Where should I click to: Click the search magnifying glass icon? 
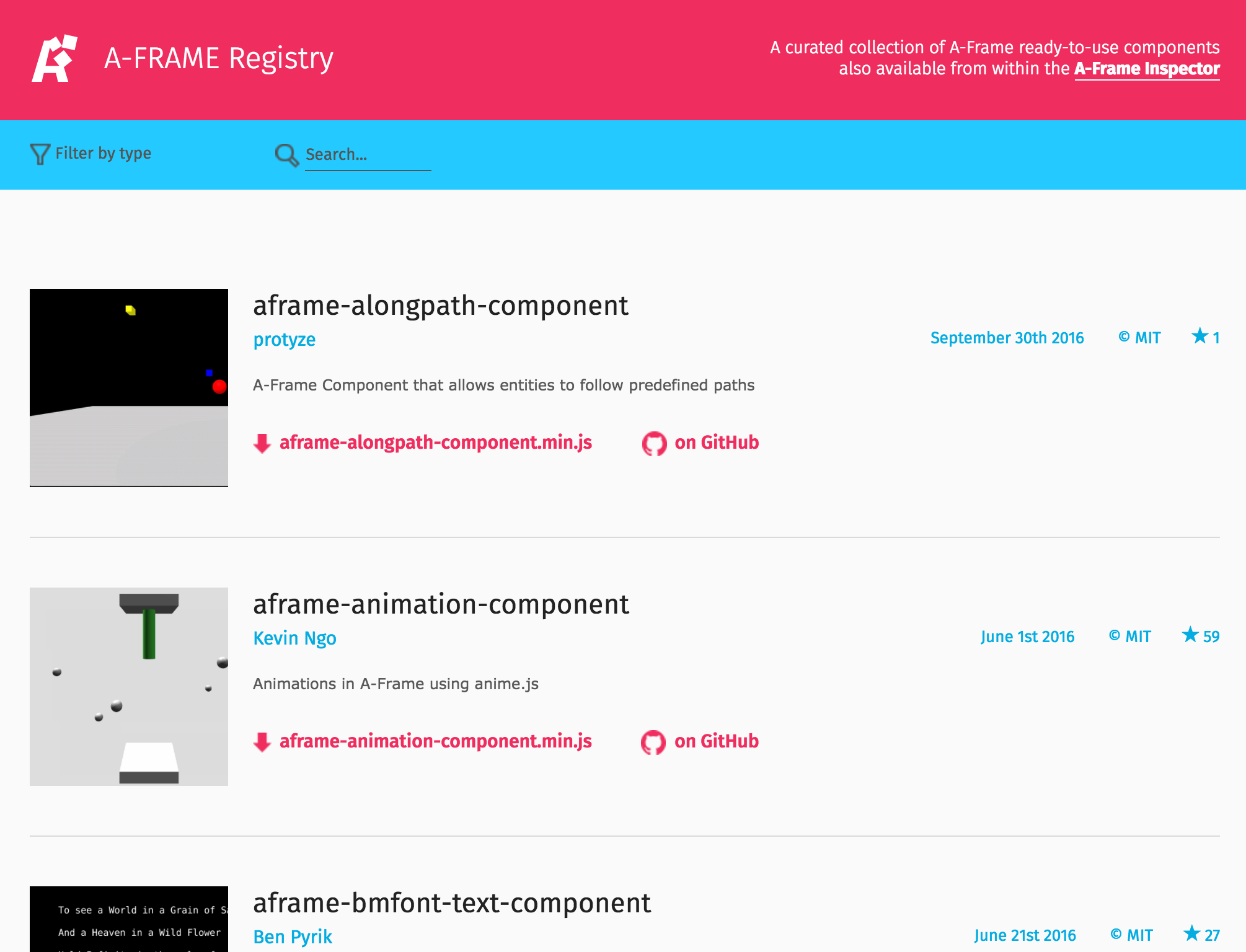coord(286,155)
